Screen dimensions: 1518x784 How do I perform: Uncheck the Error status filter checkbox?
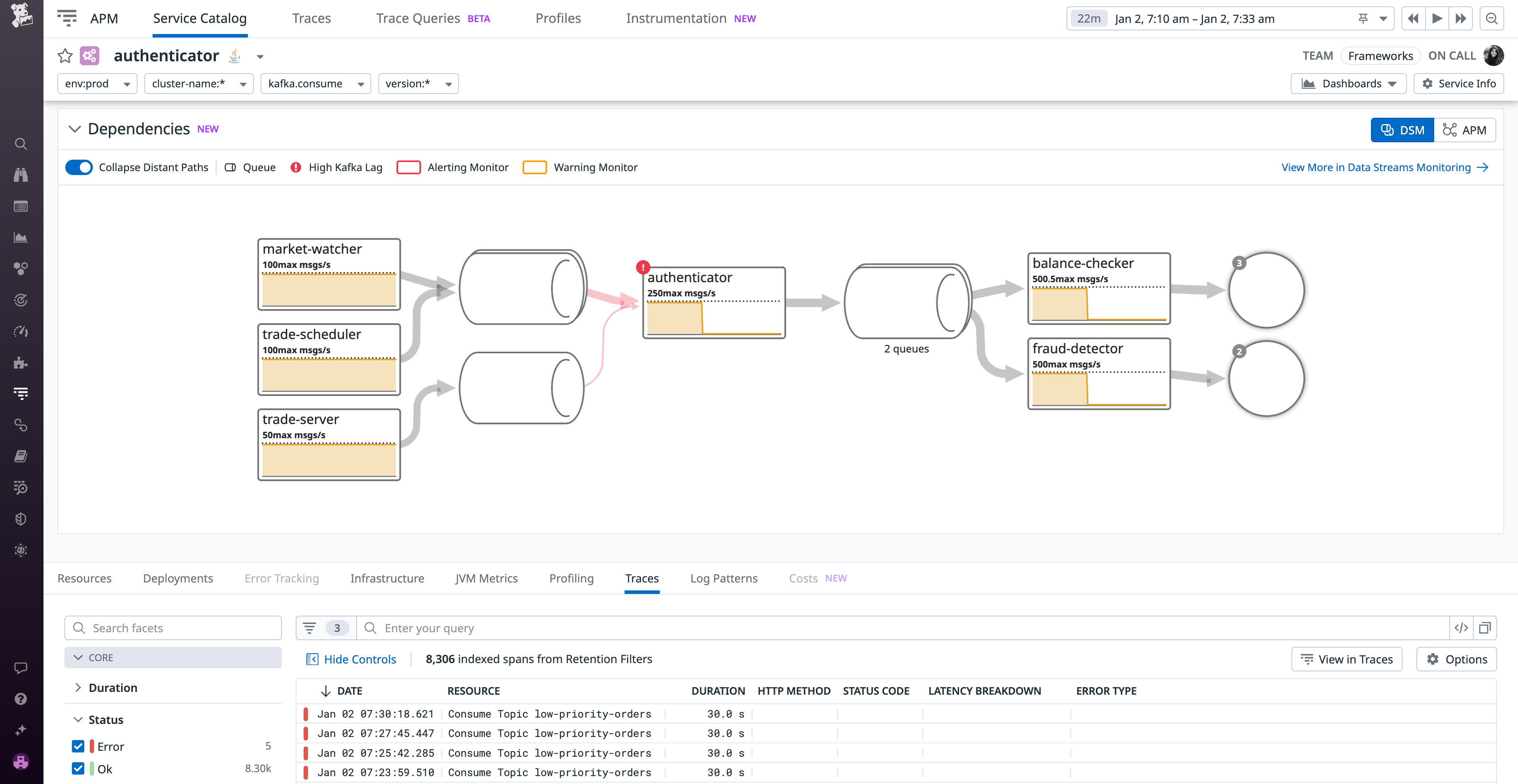click(x=78, y=746)
